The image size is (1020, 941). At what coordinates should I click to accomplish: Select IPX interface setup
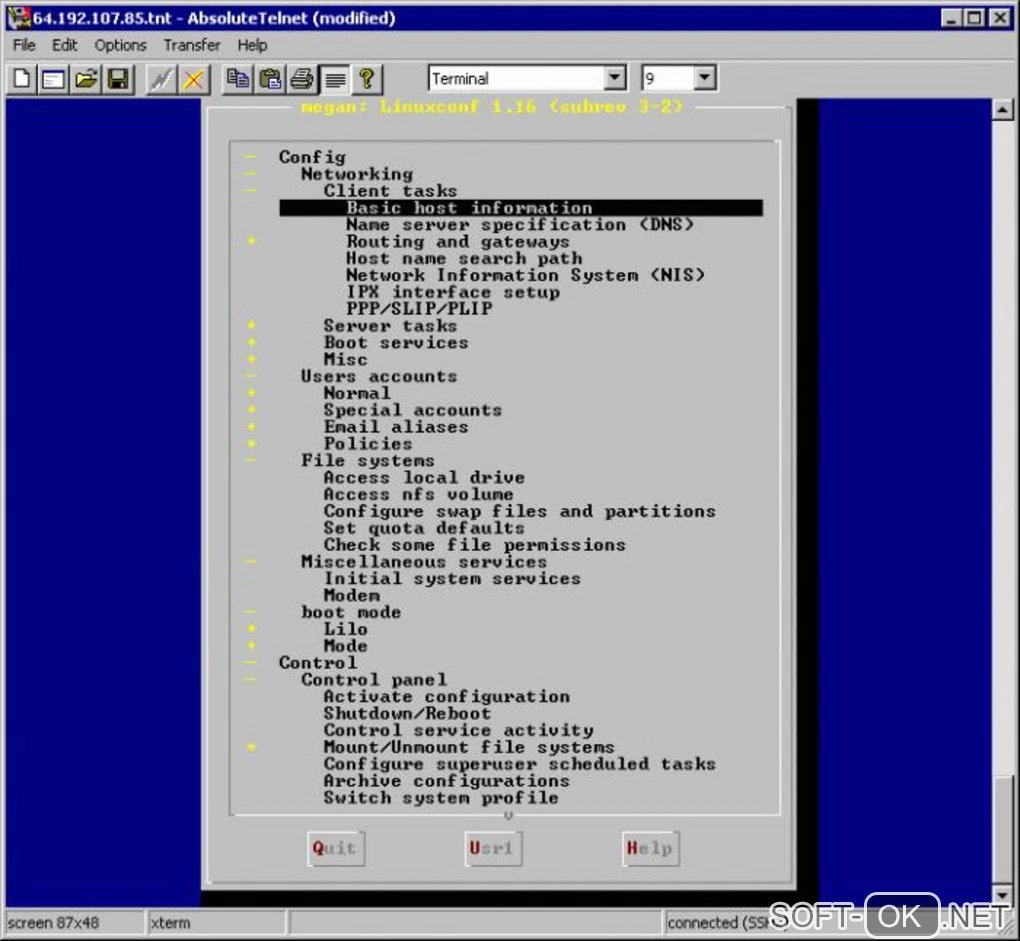(453, 292)
